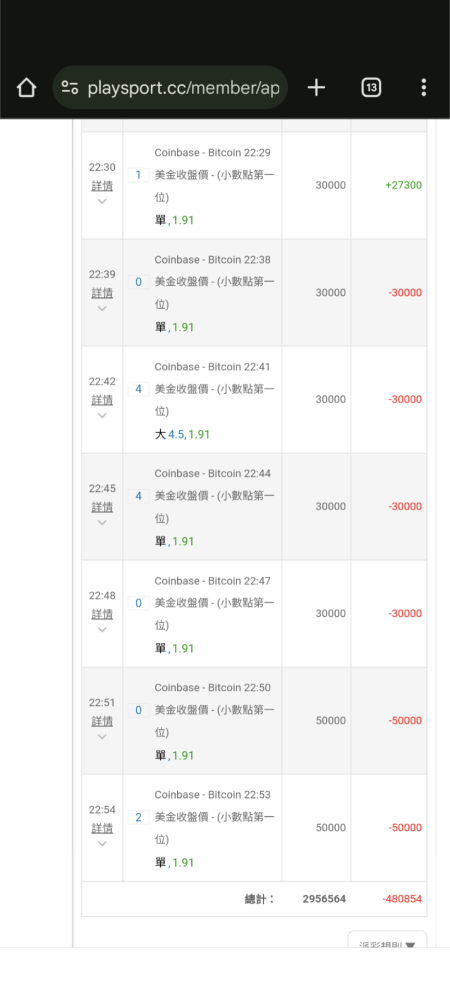Expand chevron under the 22:45 entry

(x=102, y=523)
